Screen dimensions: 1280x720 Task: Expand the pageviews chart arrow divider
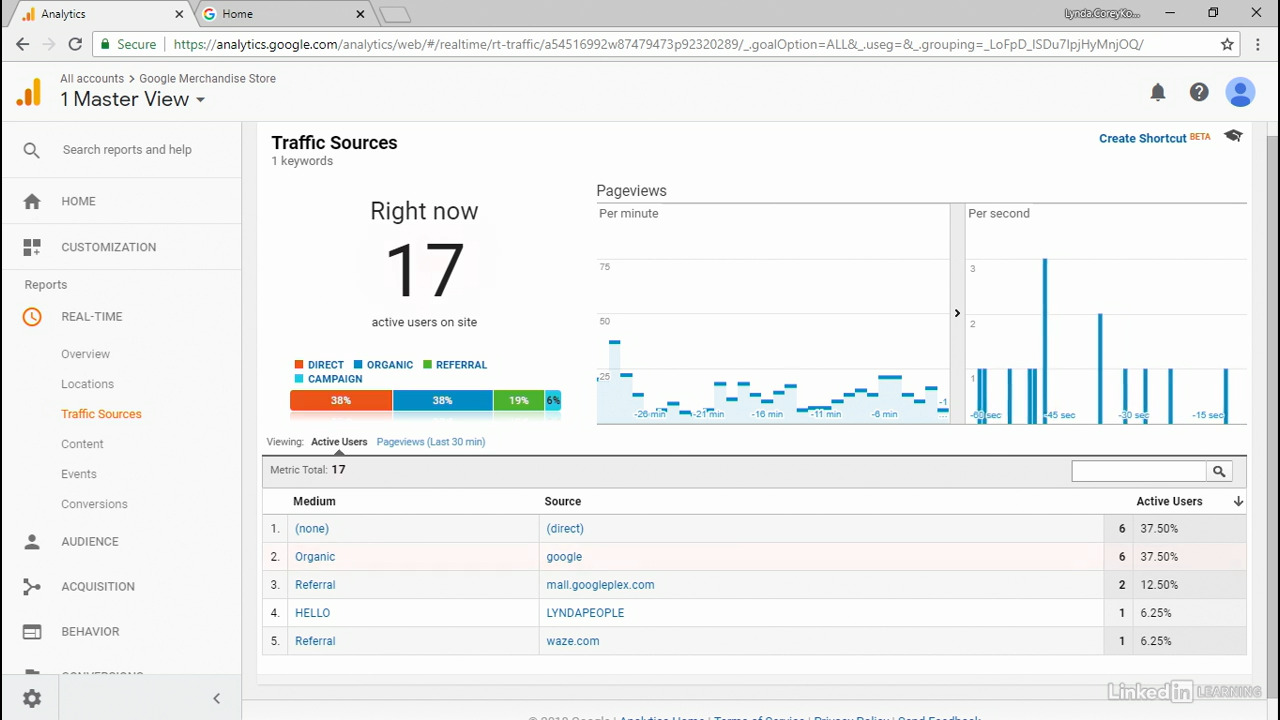click(957, 313)
